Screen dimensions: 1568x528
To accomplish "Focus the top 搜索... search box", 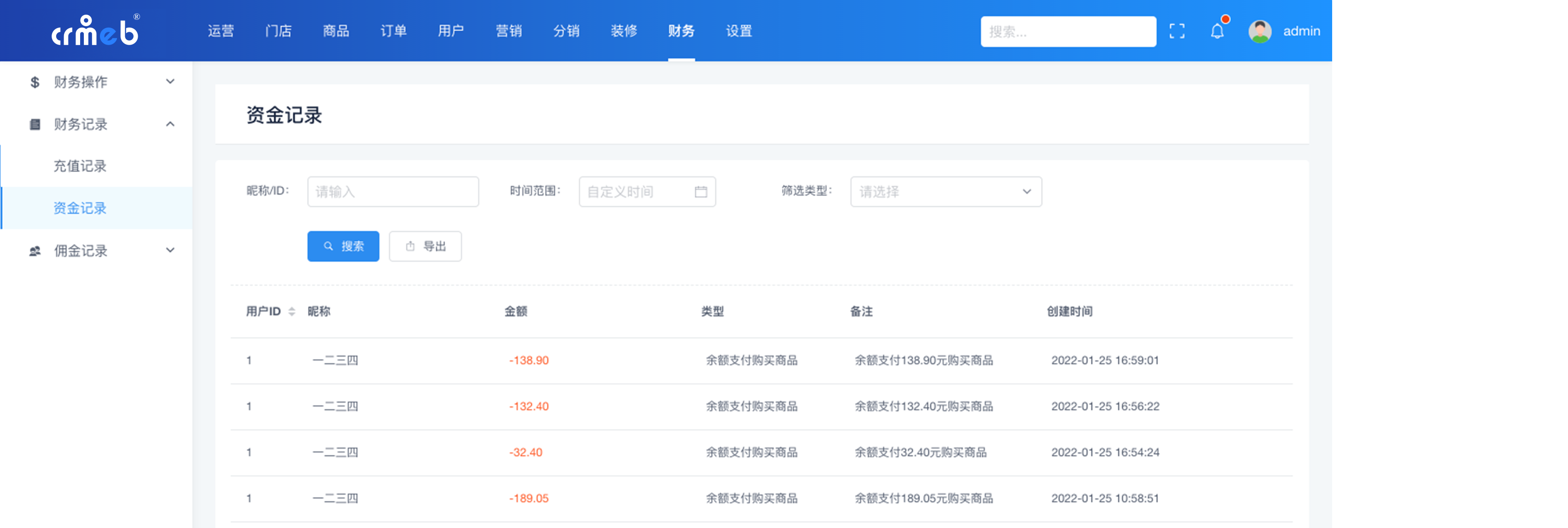I will pyautogui.click(x=1068, y=32).
